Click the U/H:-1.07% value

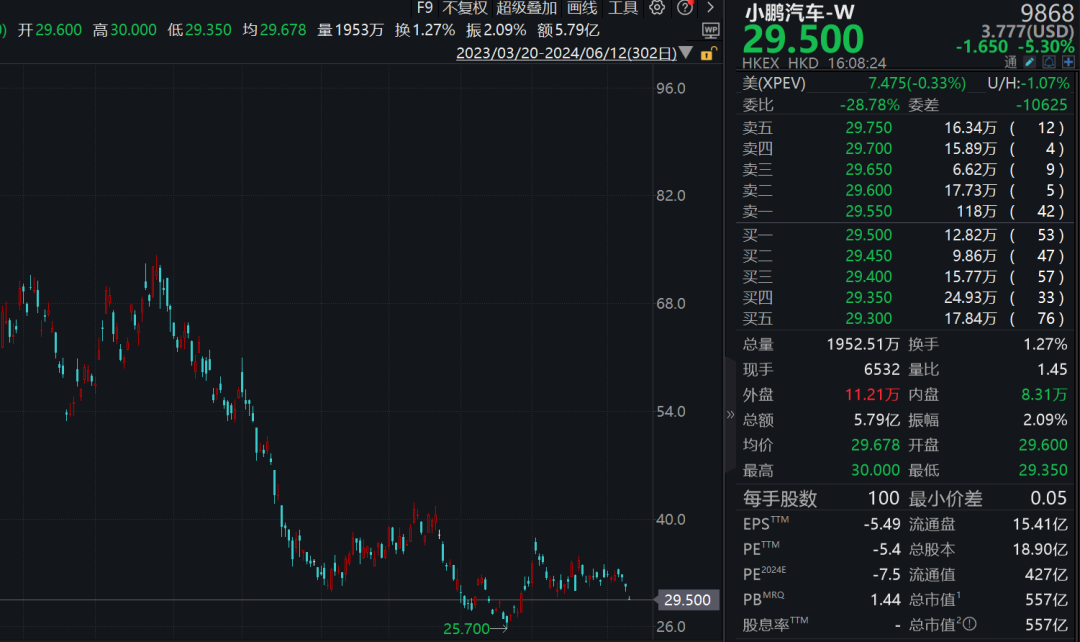coord(1028,83)
